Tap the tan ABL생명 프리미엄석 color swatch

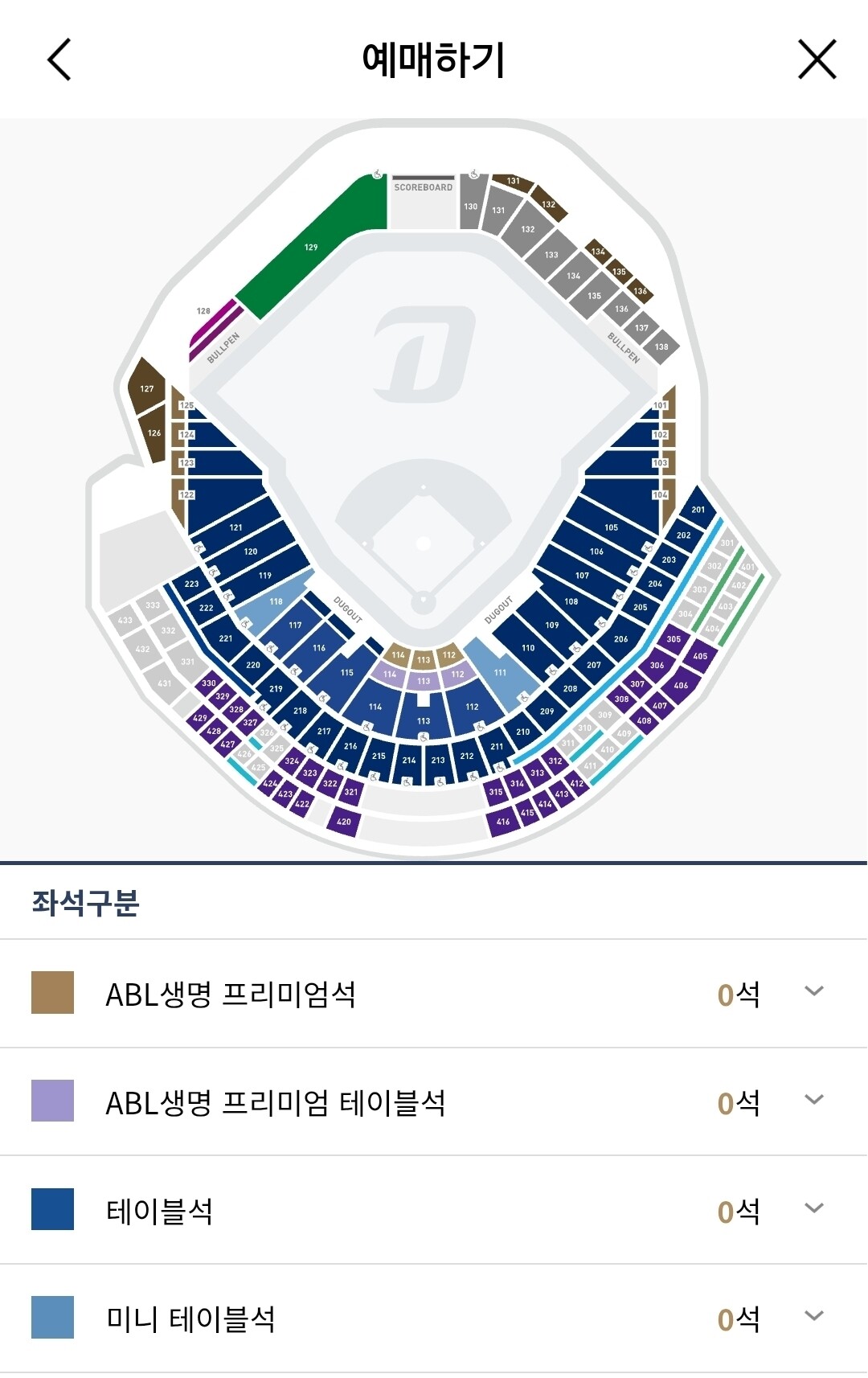52,992
